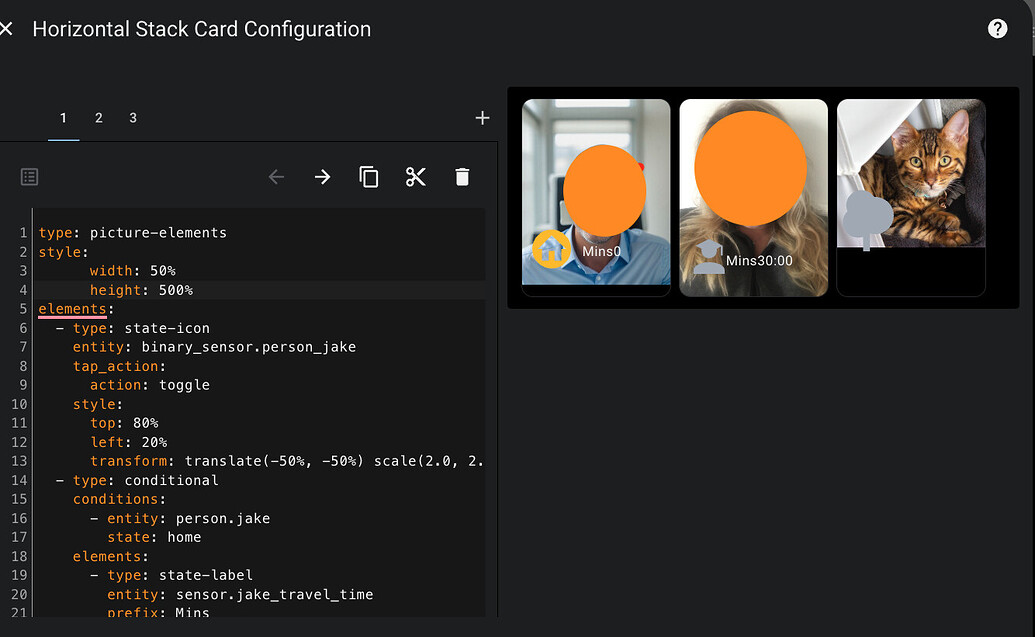Click the YAML editor scrollbar
The height and width of the screenshot is (637, 1035).
(491, 300)
